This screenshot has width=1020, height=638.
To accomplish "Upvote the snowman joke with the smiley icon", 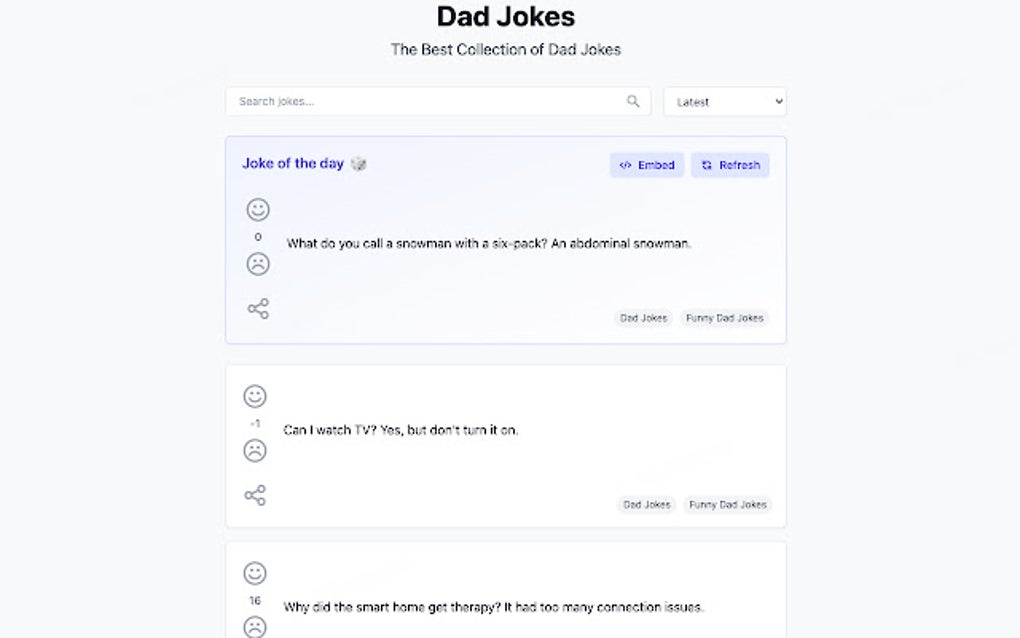I will click(x=258, y=210).
